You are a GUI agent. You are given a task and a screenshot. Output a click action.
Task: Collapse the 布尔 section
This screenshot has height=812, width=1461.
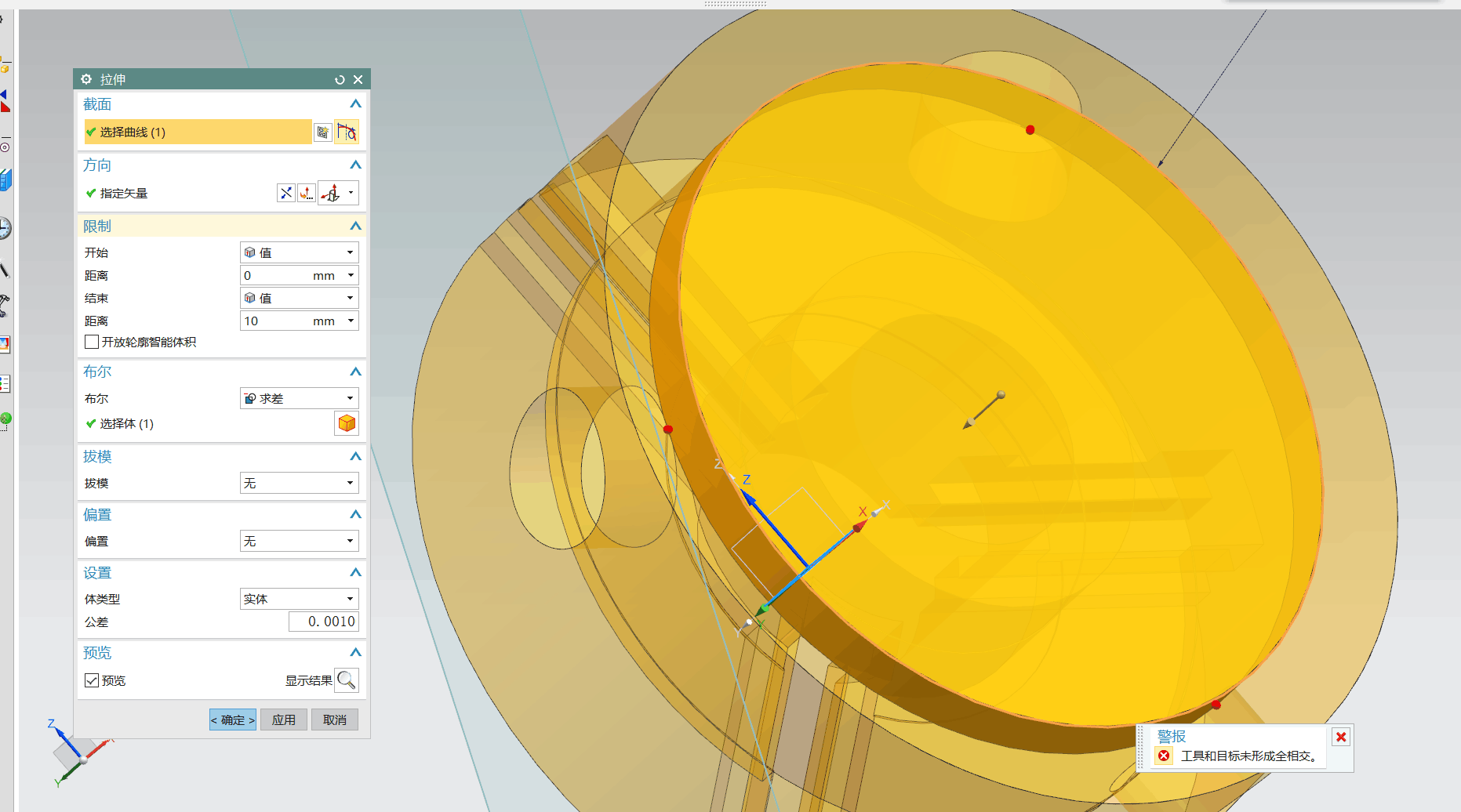pyautogui.click(x=356, y=372)
